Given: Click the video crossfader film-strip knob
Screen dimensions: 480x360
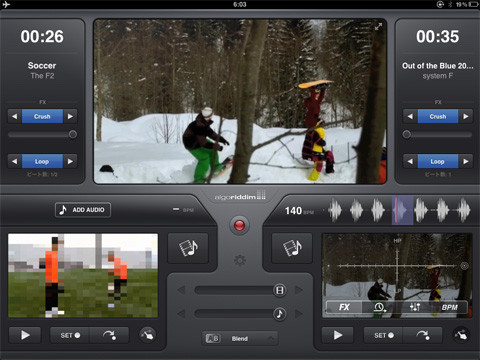Looking at the screenshot, I should (280, 290).
